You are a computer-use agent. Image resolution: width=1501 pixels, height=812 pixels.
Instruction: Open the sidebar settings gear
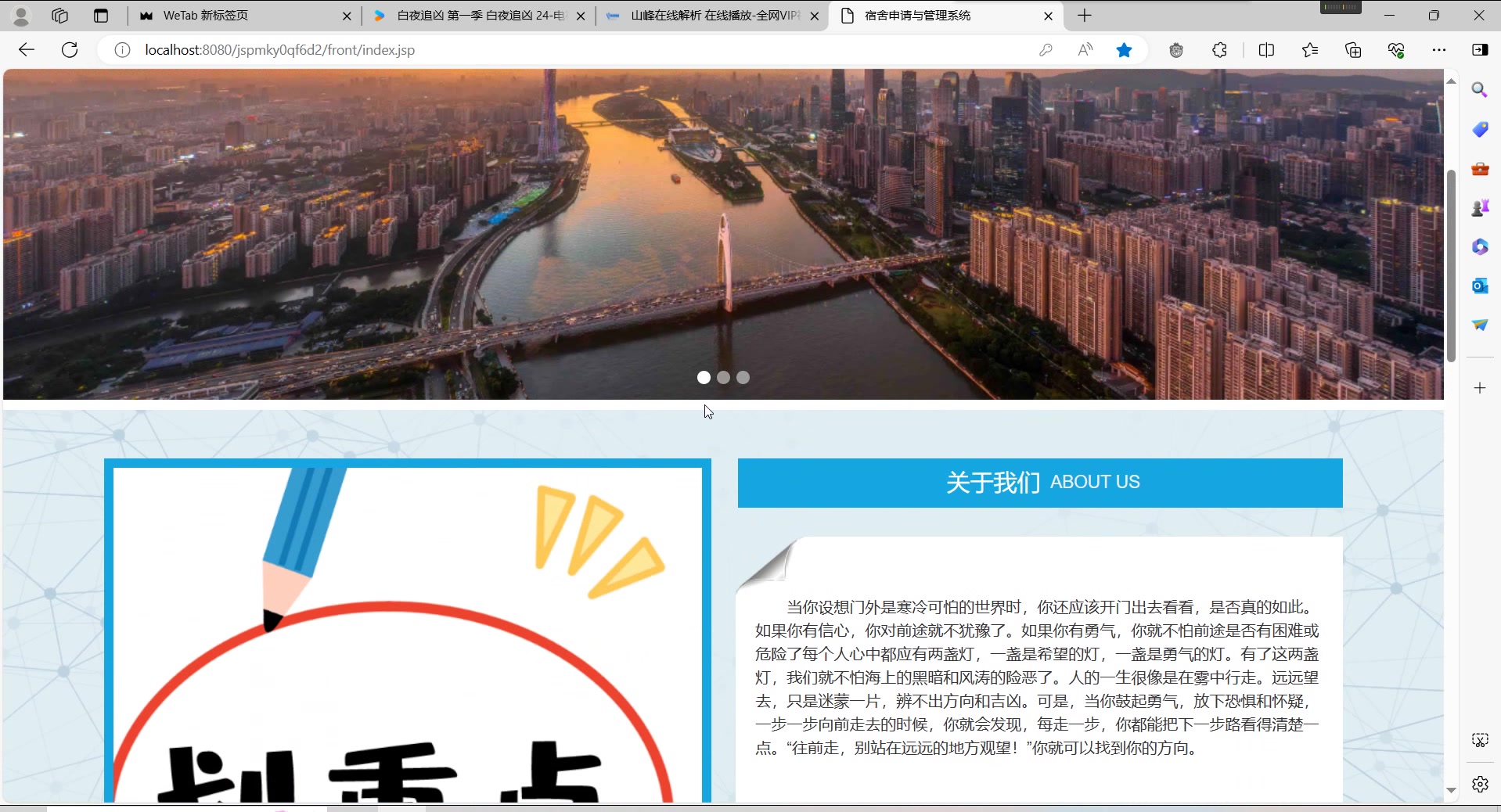(1479, 784)
